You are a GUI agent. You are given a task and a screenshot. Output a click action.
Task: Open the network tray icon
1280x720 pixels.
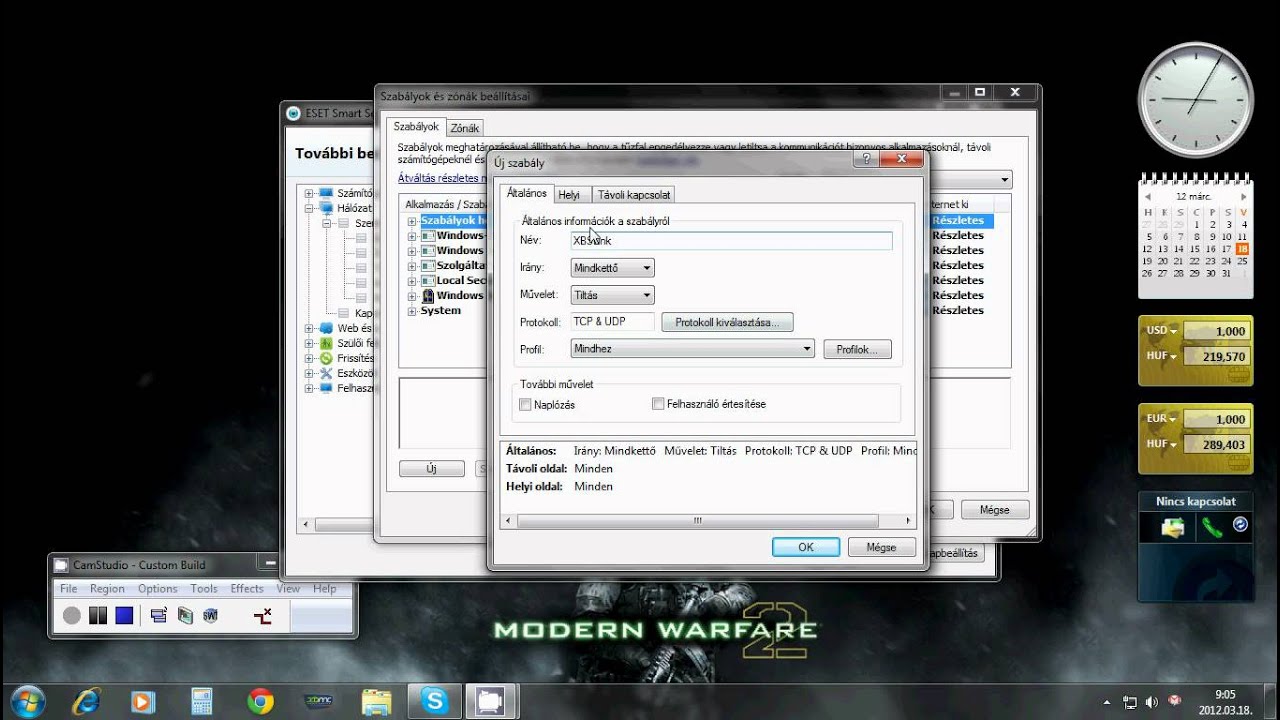point(1130,701)
